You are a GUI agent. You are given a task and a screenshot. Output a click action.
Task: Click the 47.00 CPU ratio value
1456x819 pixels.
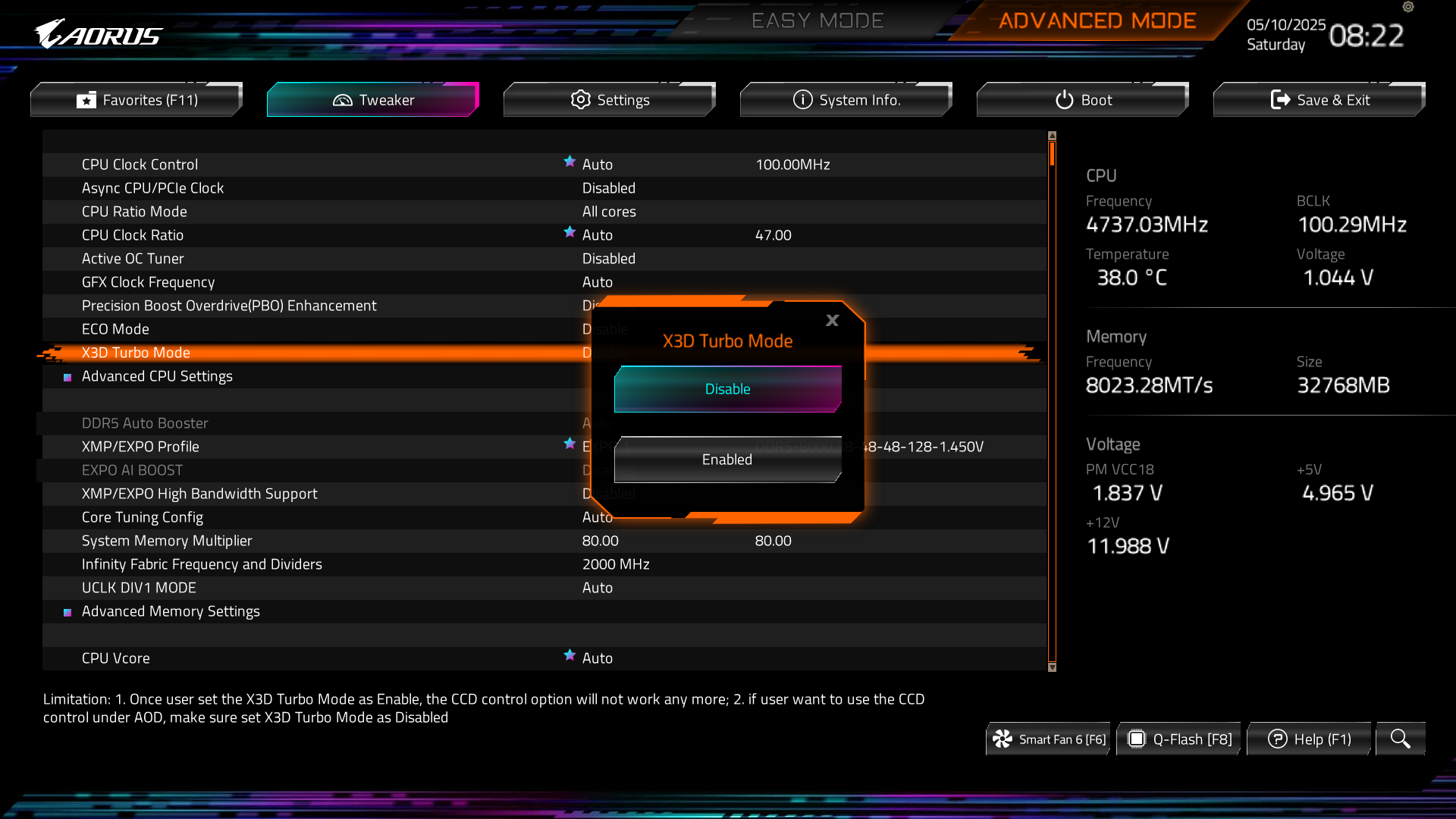(773, 235)
